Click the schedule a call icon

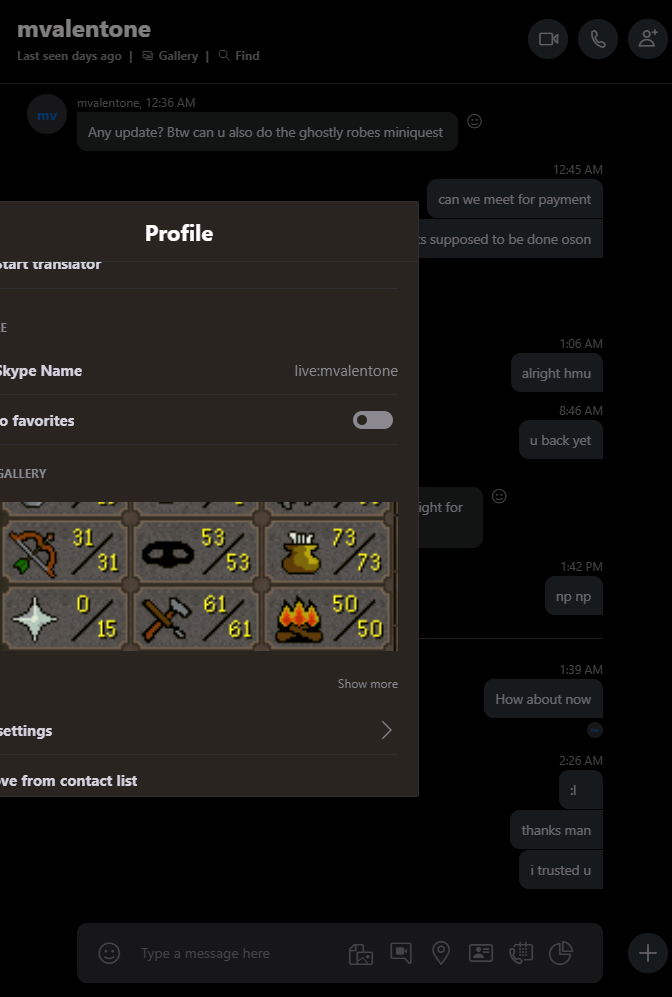coord(521,952)
